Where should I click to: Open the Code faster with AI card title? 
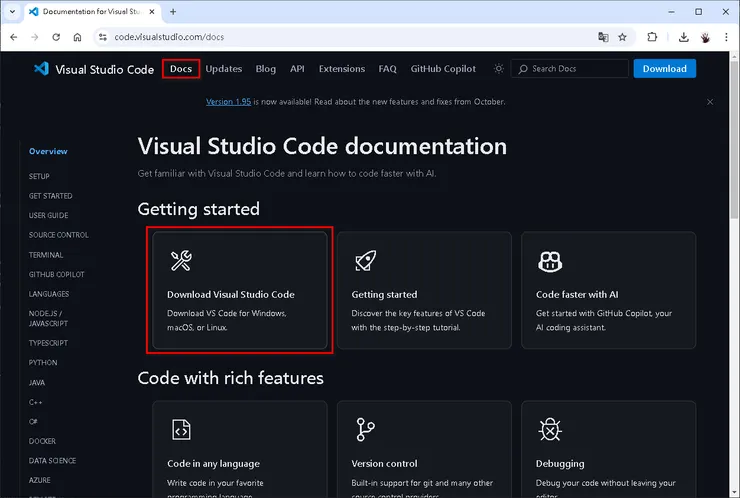point(577,295)
